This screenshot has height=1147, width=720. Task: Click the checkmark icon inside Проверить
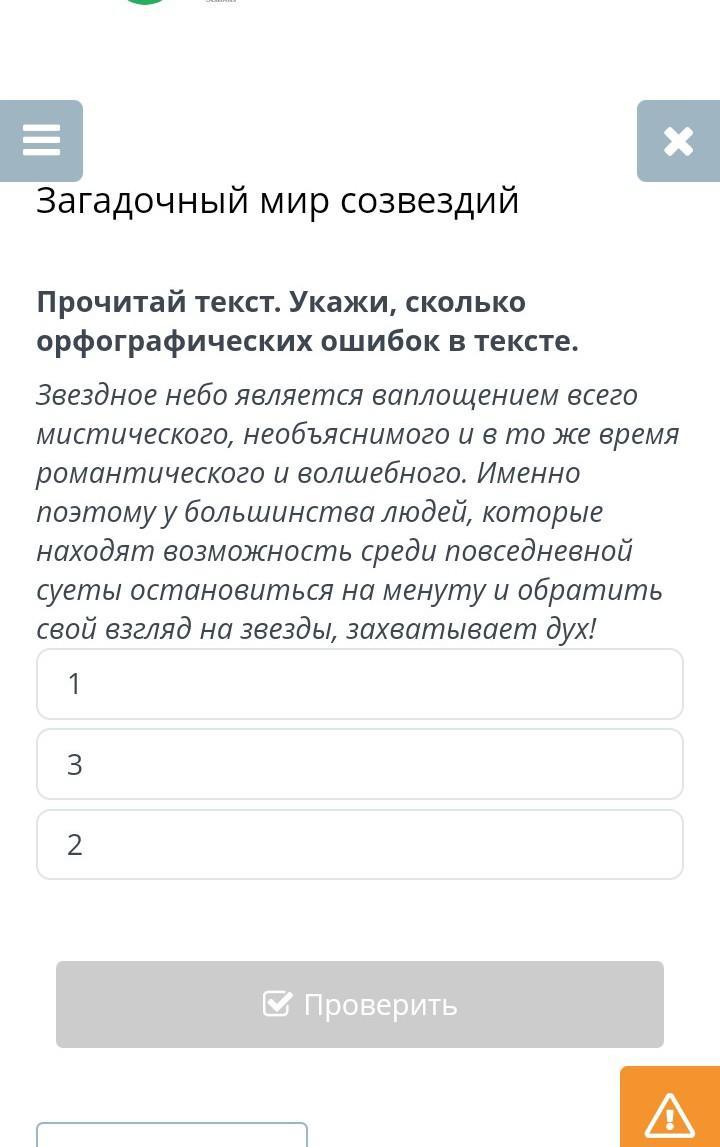[x=277, y=1004]
